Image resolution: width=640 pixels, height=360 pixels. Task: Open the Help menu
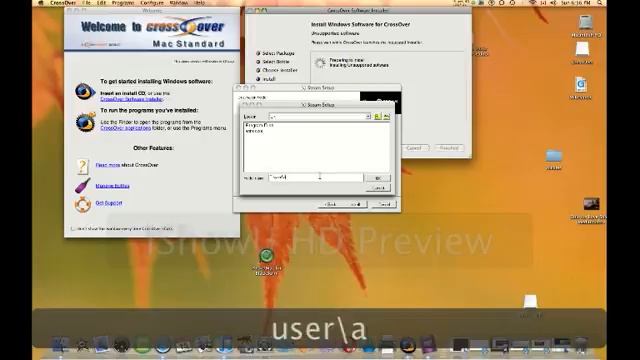tap(199, 2)
